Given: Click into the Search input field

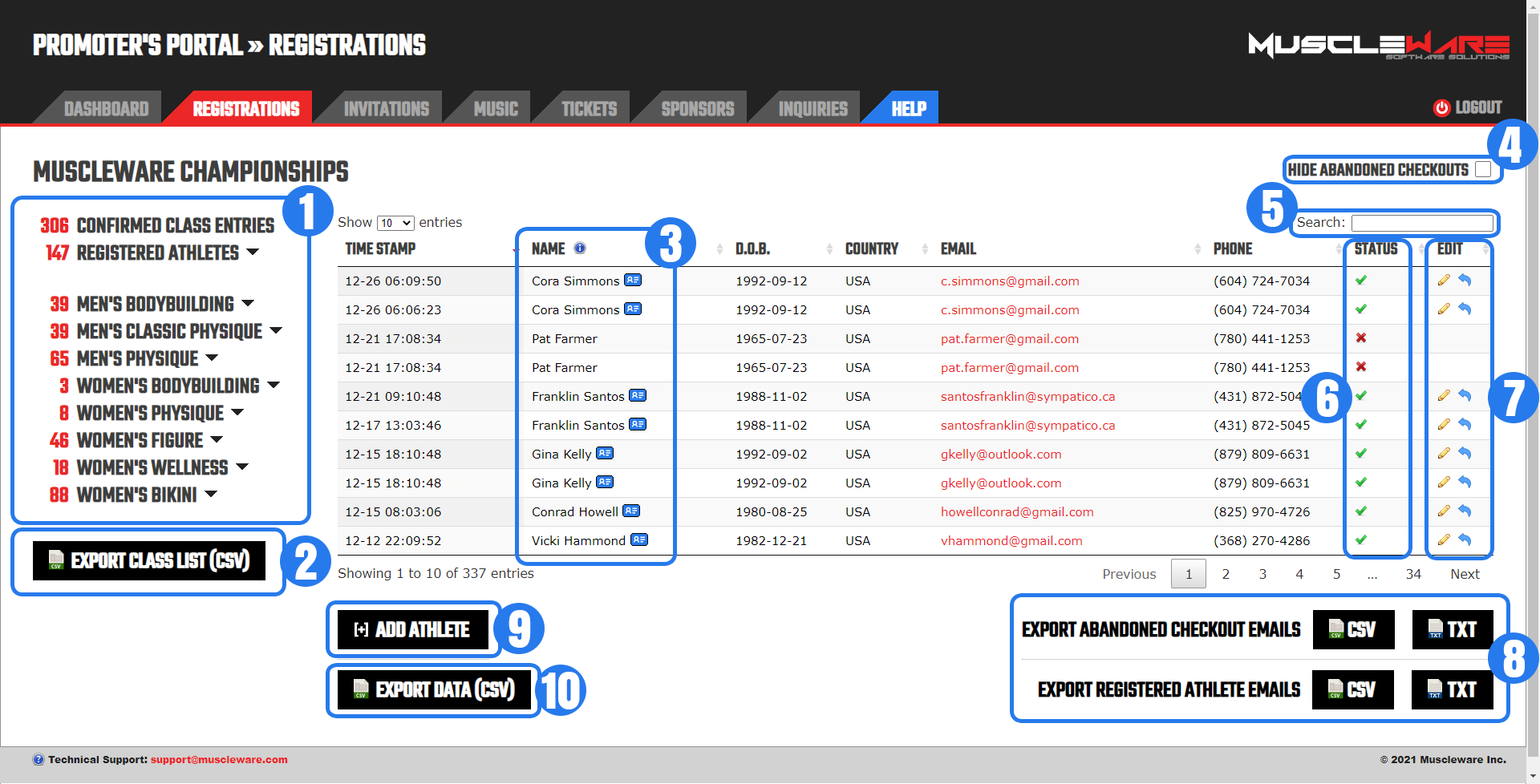Looking at the screenshot, I should (1421, 223).
